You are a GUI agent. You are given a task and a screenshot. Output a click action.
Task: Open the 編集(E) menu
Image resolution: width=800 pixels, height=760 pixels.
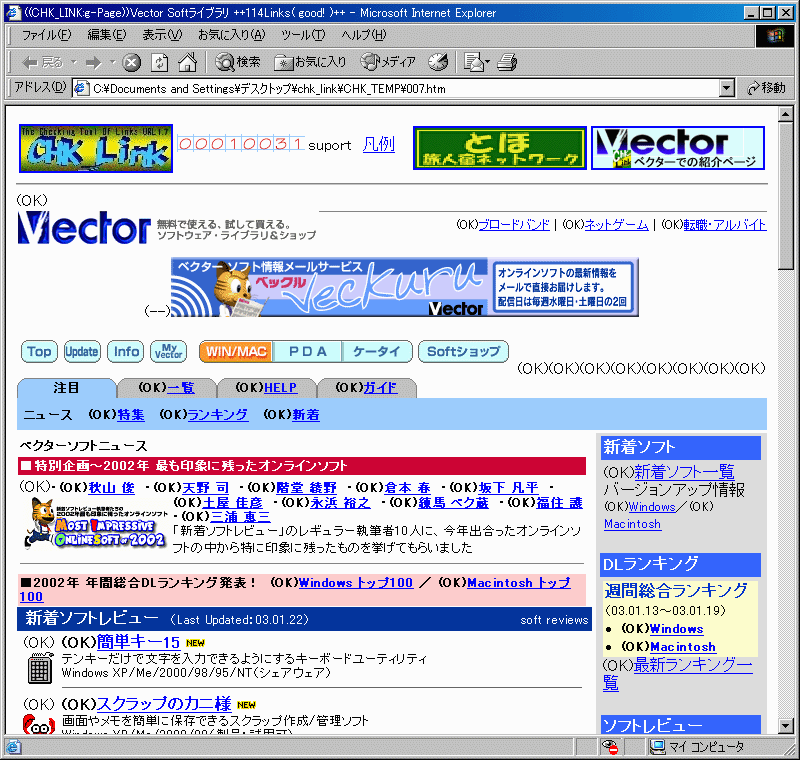107,35
